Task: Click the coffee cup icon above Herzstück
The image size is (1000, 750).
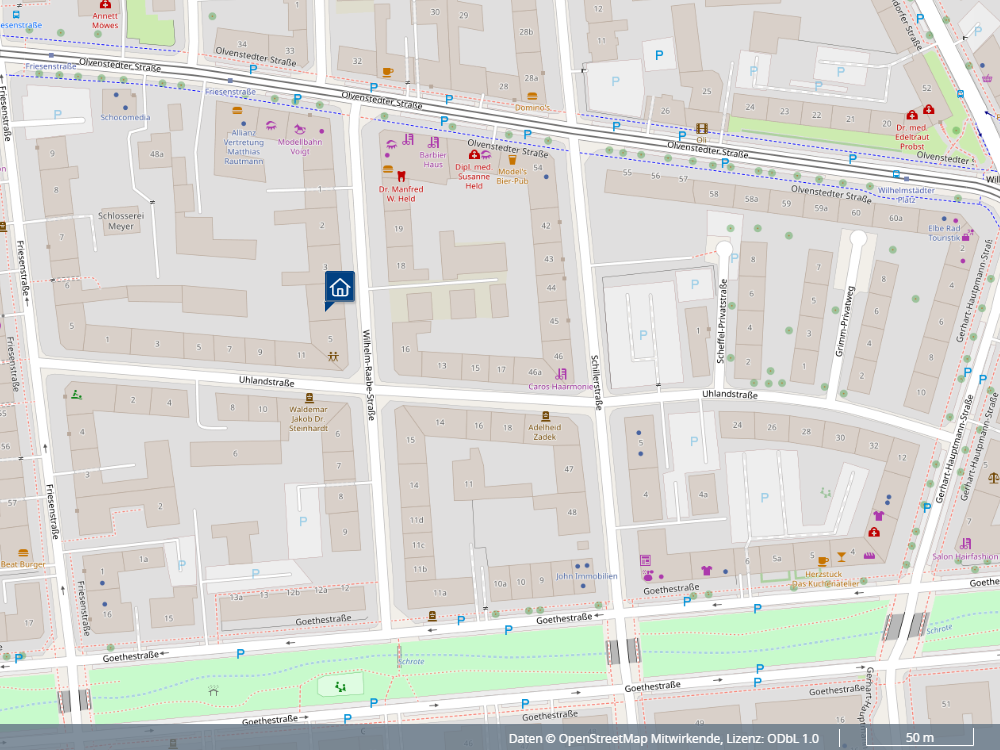Action: pos(822,559)
